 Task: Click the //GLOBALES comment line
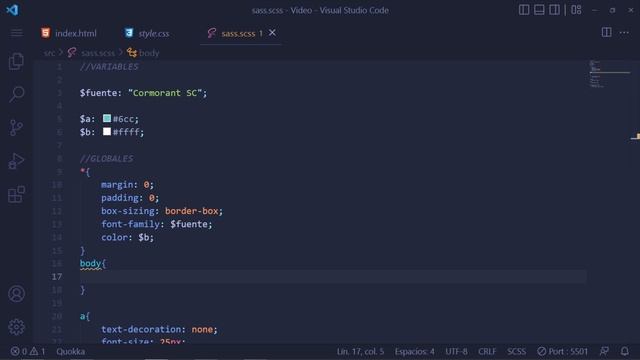(107, 158)
